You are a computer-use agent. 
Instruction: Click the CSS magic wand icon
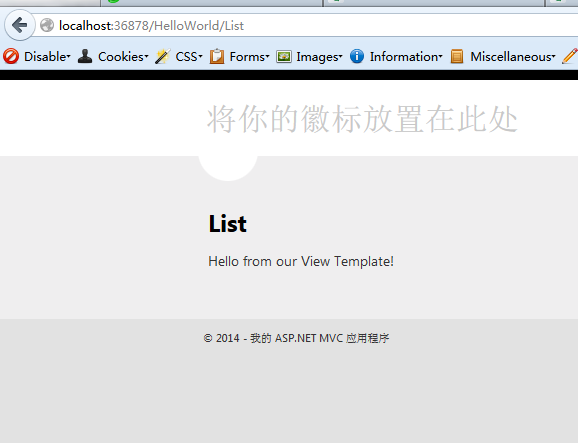[163, 56]
